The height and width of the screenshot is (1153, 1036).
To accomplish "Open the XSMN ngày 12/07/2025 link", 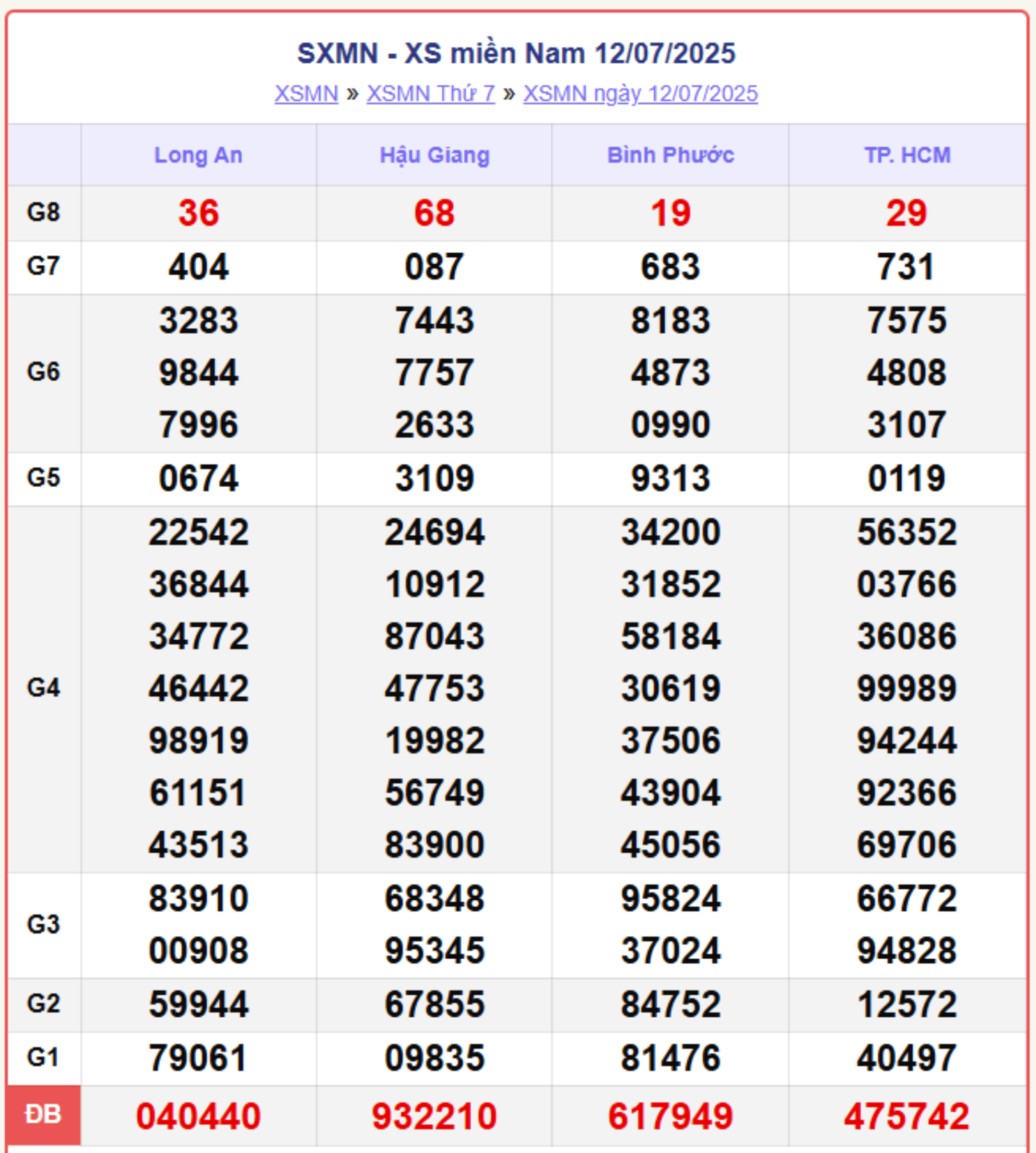I will point(640,93).
